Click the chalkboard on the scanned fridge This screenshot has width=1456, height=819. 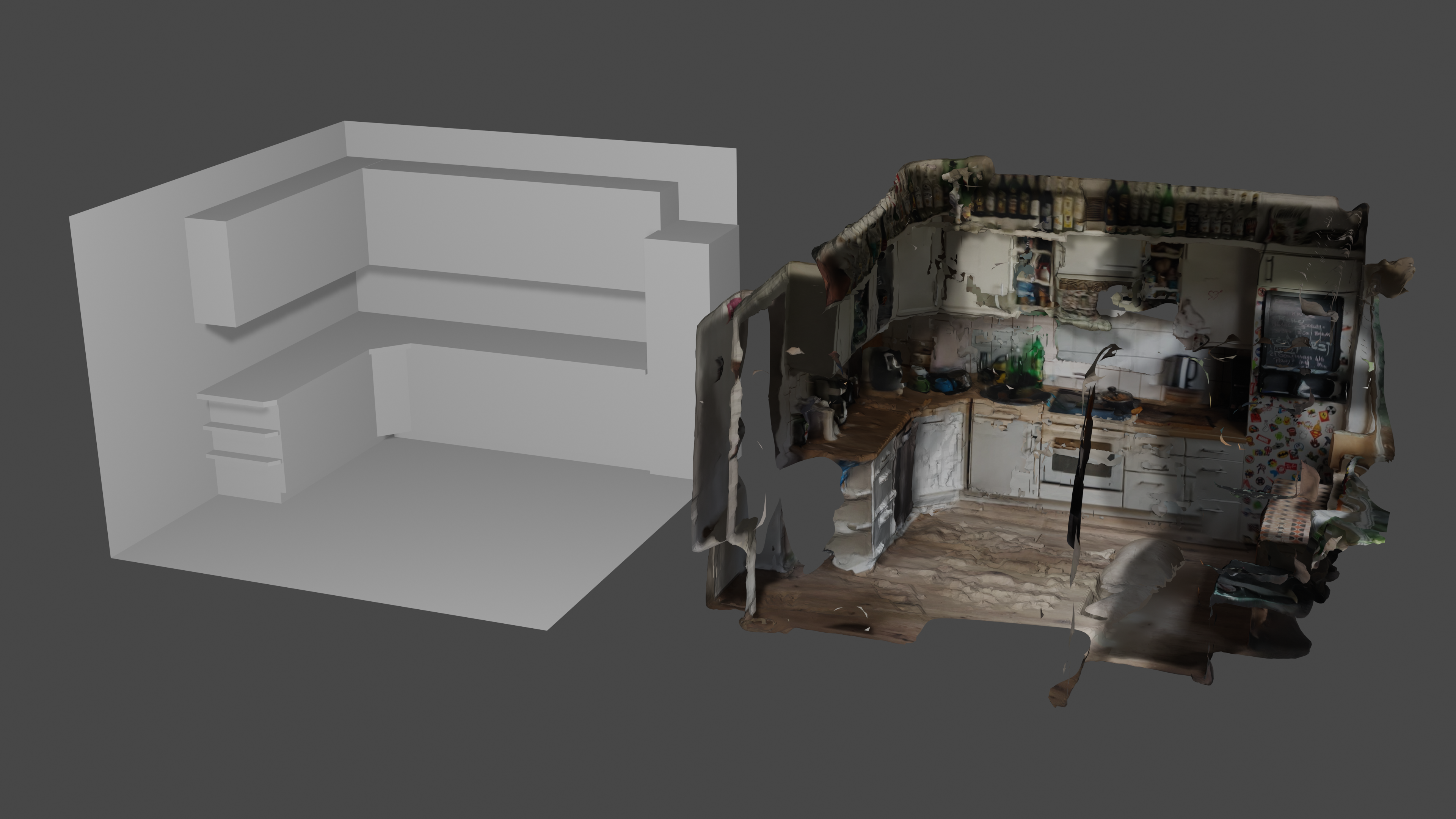(1302, 334)
